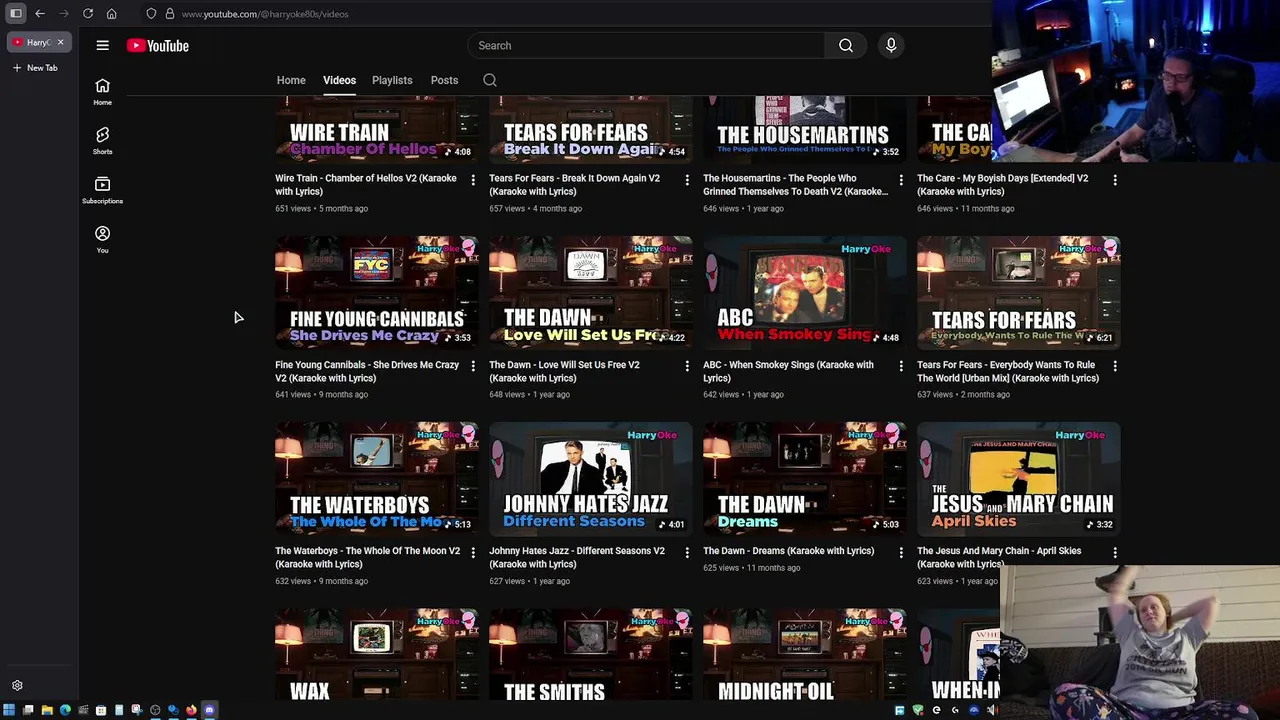The height and width of the screenshot is (720, 1280).
Task: Start voice search with microphone icon
Action: [891, 45]
